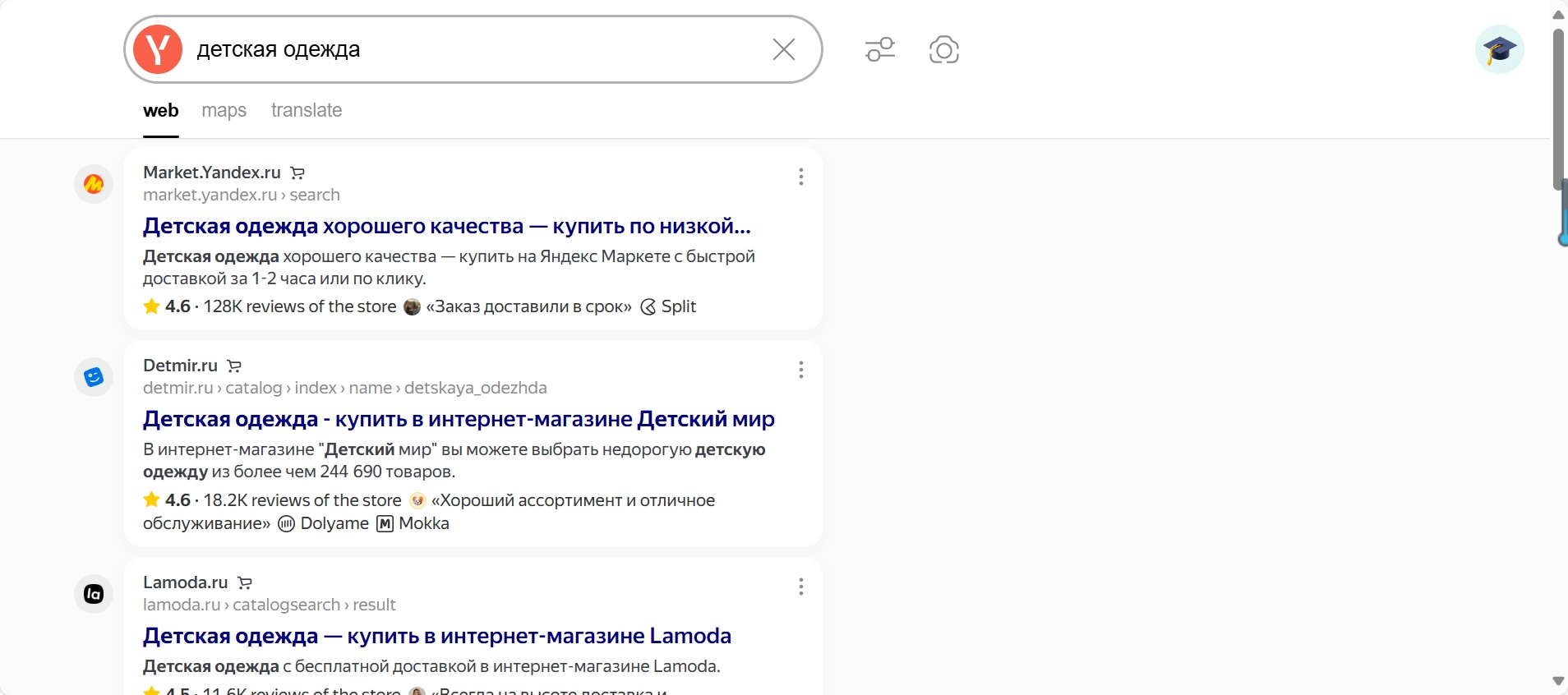
Task: Open the three-dot menu for the Lamoda.ru result
Action: pyautogui.click(x=801, y=587)
